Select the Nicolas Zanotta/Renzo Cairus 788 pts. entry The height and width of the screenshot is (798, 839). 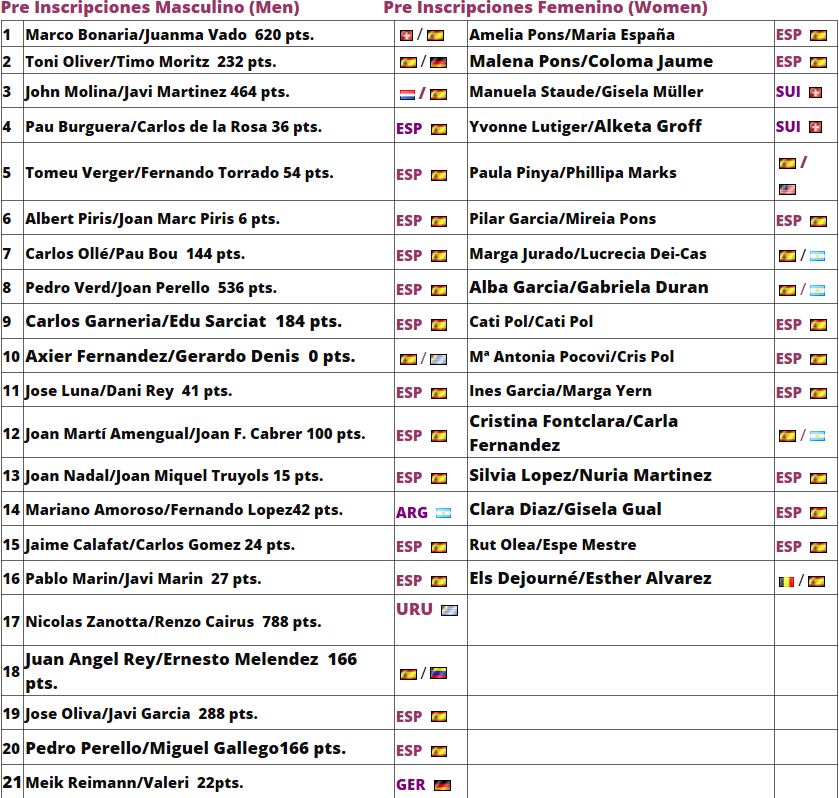click(x=173, y=622)
